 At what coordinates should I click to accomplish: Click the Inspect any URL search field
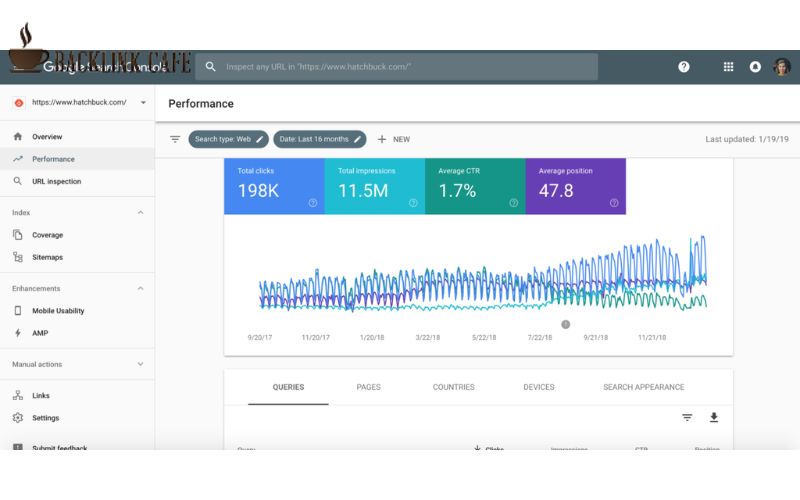pyautogui.click(x=396, y=67)
